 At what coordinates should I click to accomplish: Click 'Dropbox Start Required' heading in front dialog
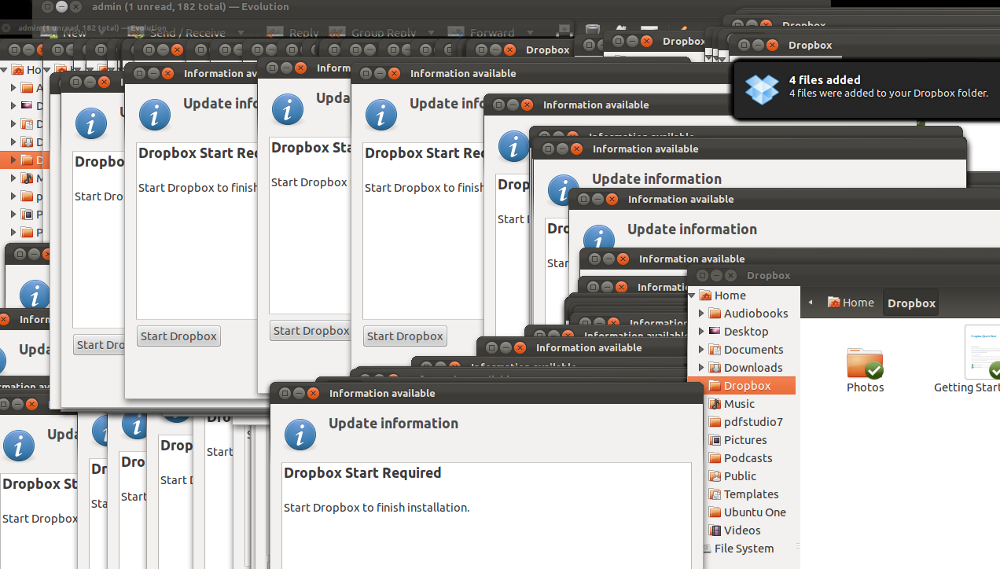(362, 473)
